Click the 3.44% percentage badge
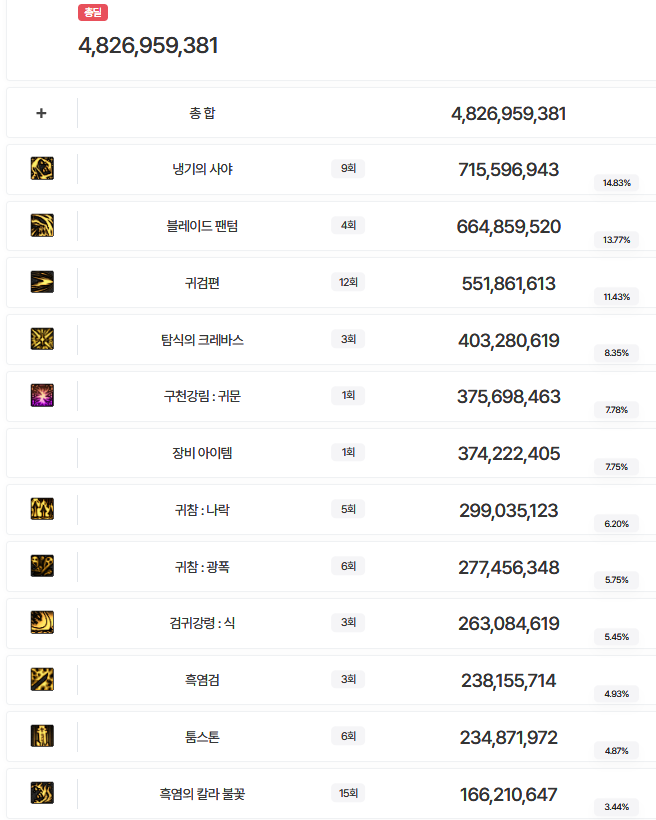 [x=617, y=807]
